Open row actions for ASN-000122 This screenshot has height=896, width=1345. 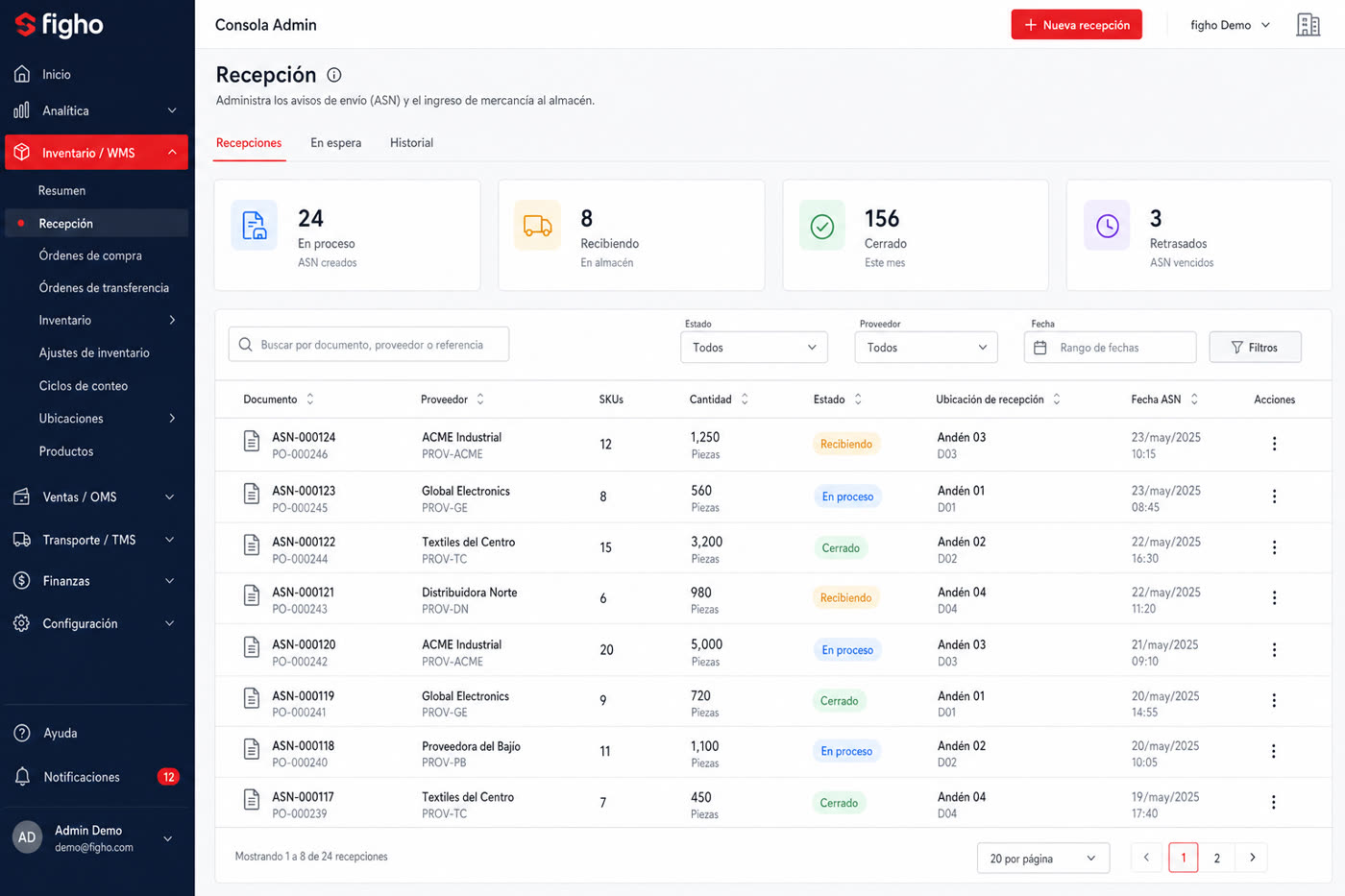coord(1274,547)
